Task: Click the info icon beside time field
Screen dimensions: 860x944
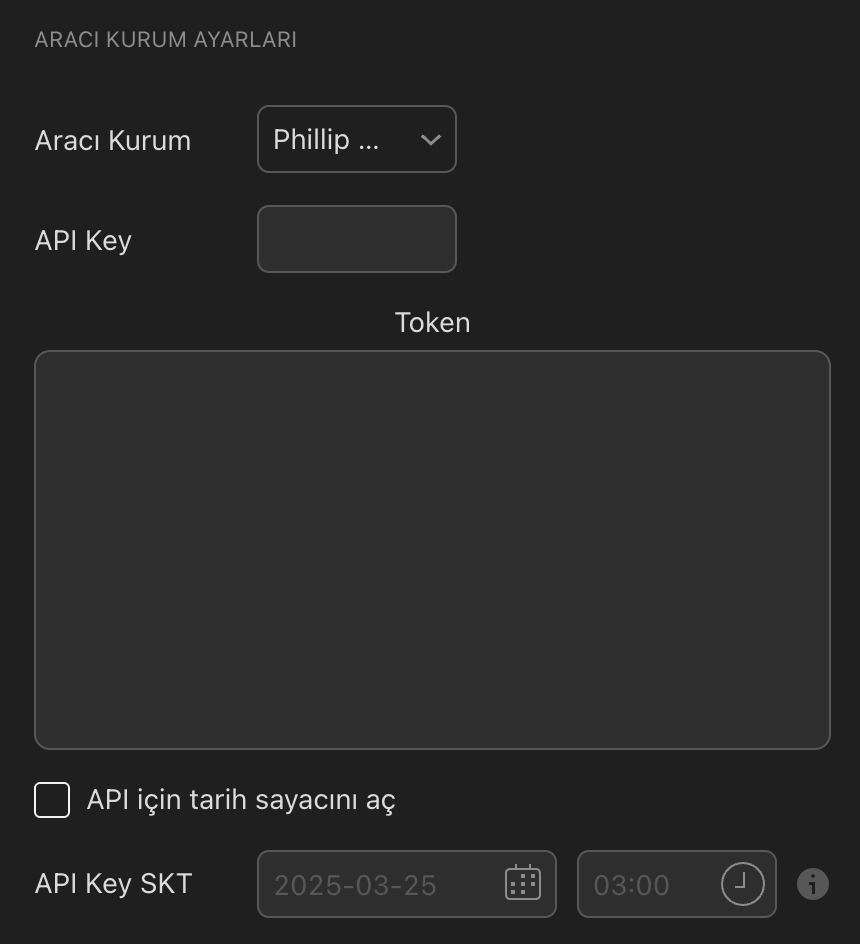Action: click(x=812, y=884)
